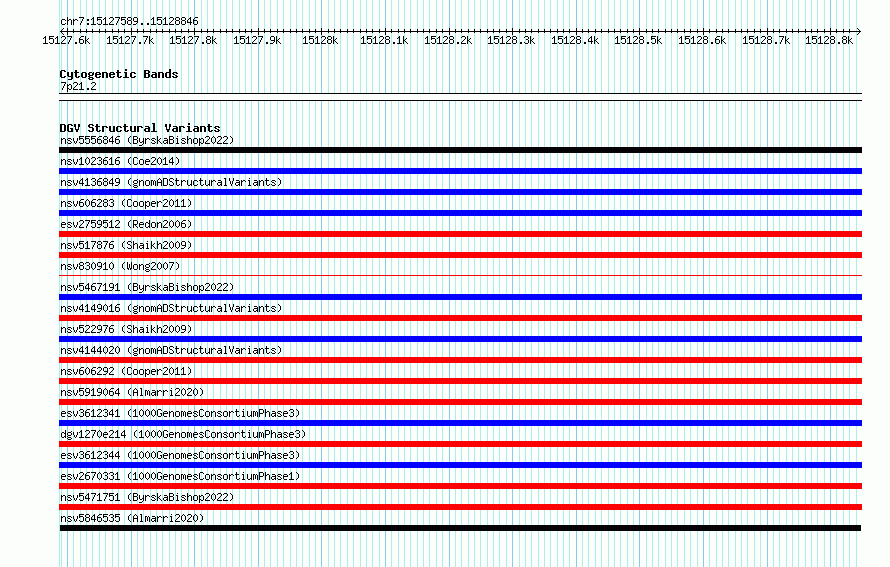Click the 15128.3k ruler label
Viewport: 890px width, 567px height.
(x=511, y=40)
